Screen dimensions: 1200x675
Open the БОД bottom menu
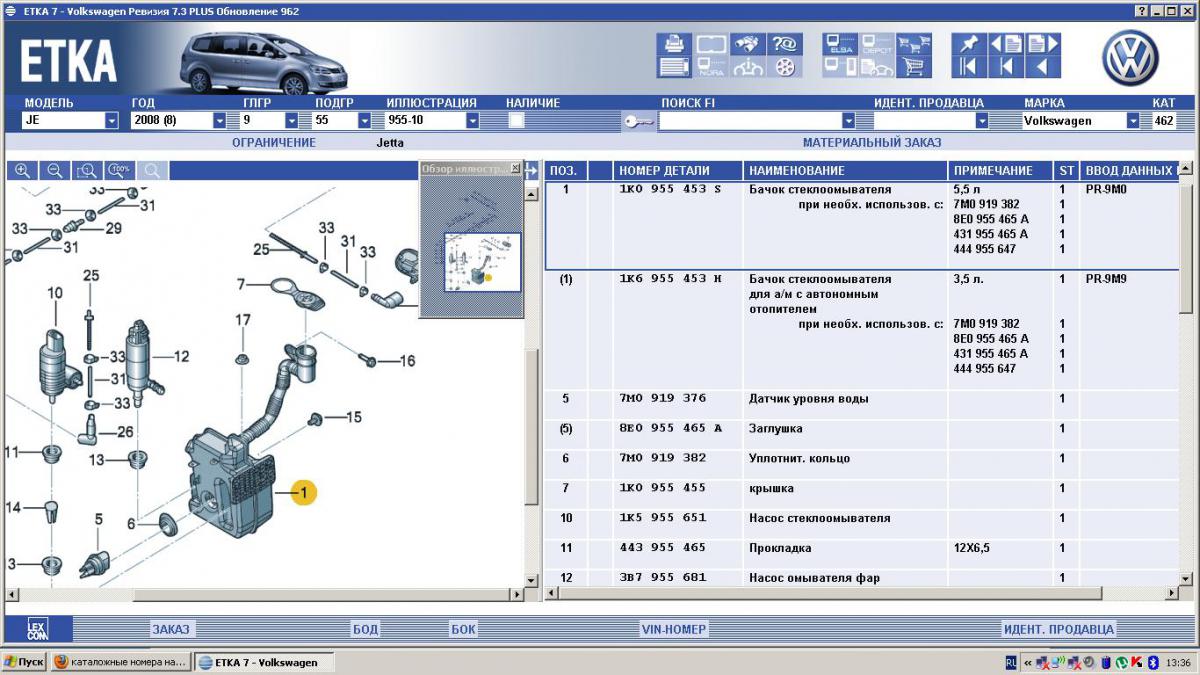(365, 629)
